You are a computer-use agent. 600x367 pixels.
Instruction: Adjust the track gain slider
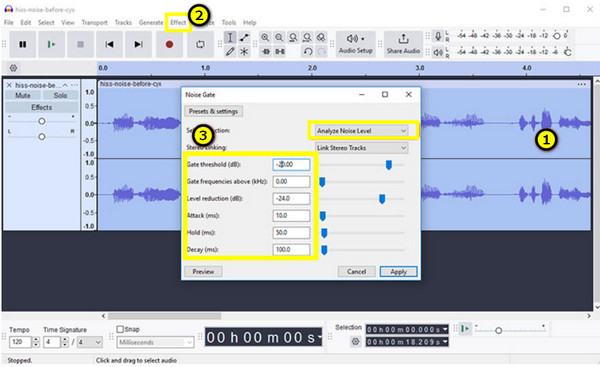tap(42, 121)
